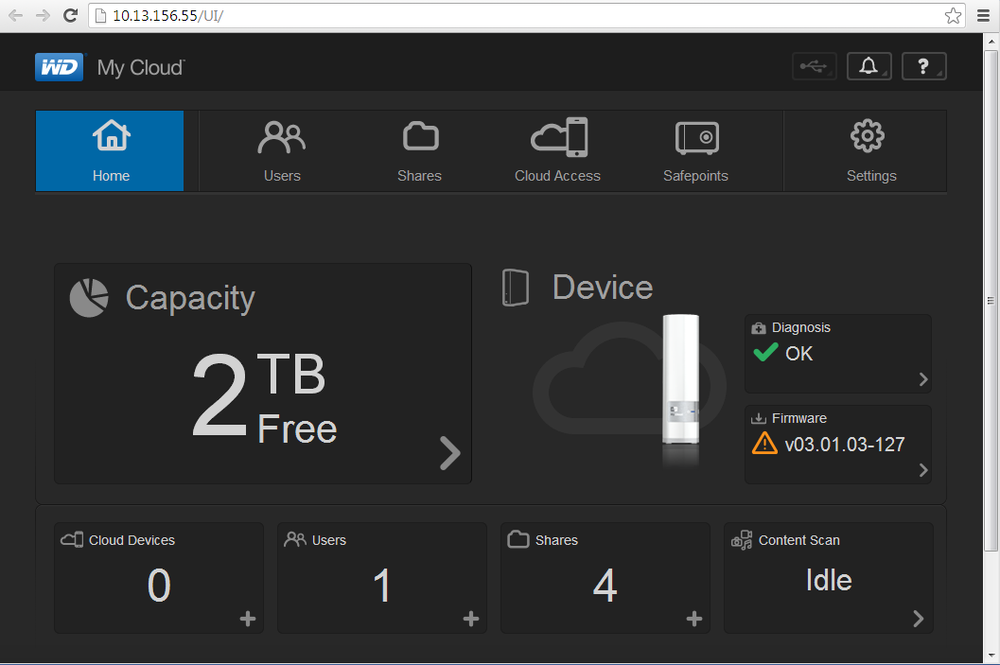
Task: Click the Device heading
Action: click(603, 288)
